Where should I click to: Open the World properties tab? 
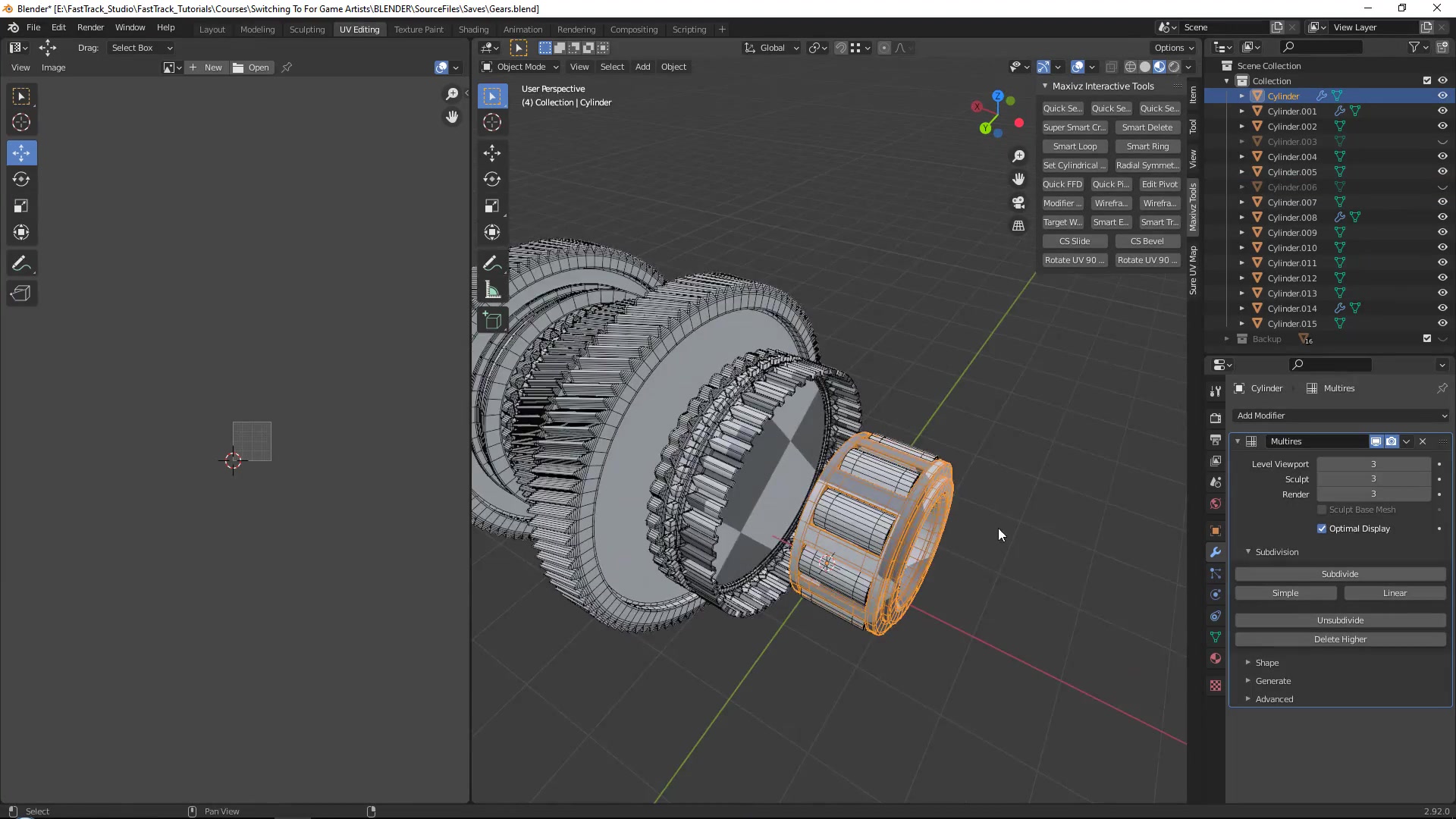(x=1216, y=504)
